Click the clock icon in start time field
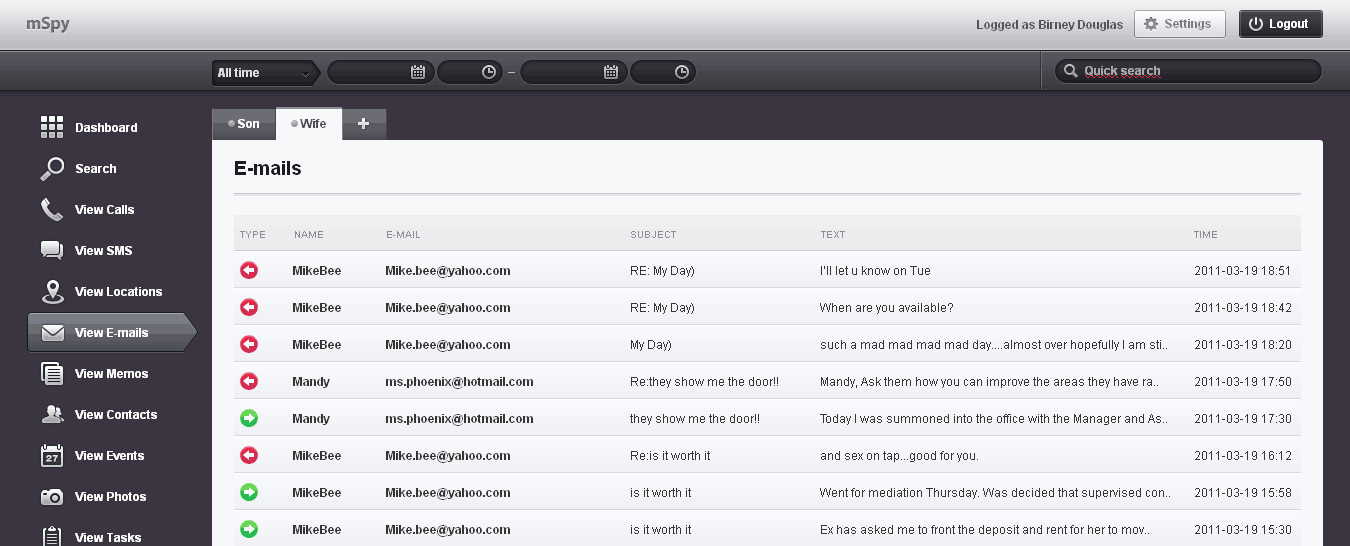The height and width of the screenshot is (546, 1350). point(489,72)
